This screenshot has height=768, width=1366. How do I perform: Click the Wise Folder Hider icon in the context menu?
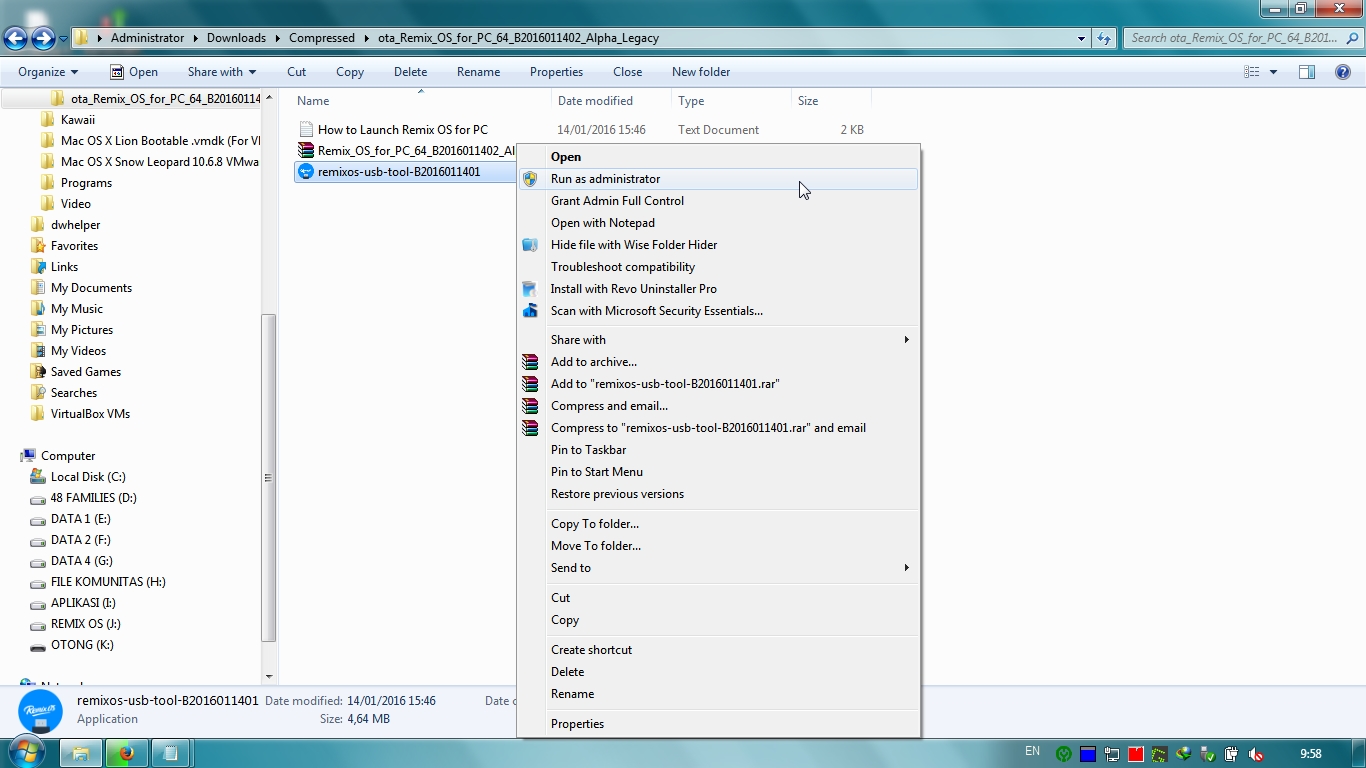[530, 245]
